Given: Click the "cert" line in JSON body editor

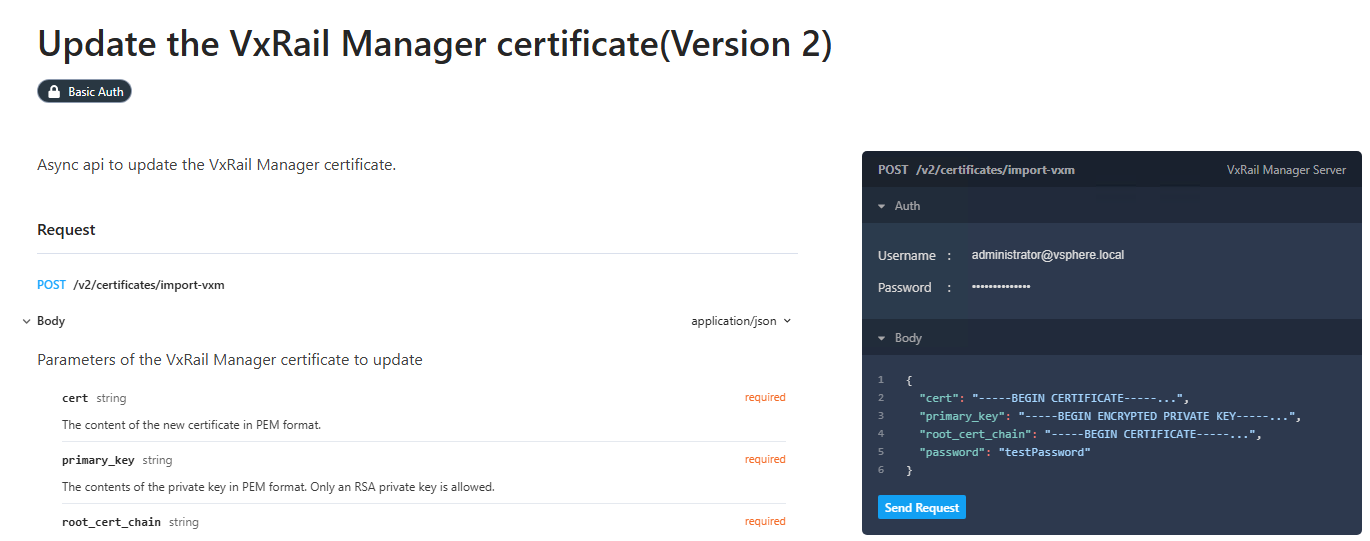Looking at the screenshot, I should [1054, 398].
